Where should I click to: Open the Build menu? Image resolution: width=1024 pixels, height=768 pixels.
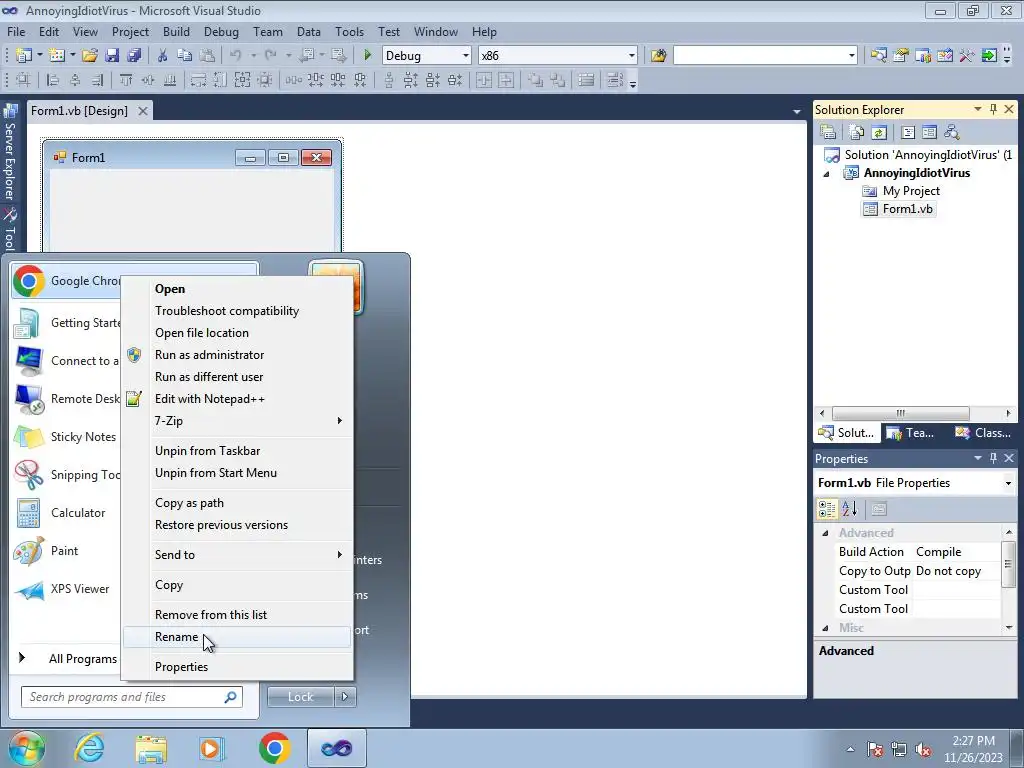click(x=176, y=31)
